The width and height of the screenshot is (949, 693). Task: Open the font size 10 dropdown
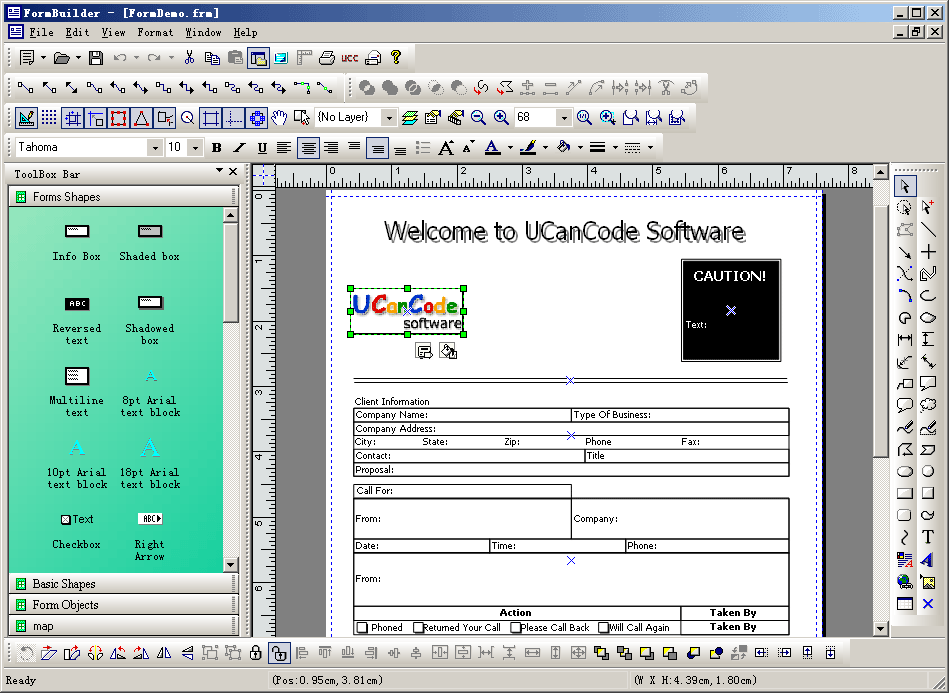[x=195, y=148]
